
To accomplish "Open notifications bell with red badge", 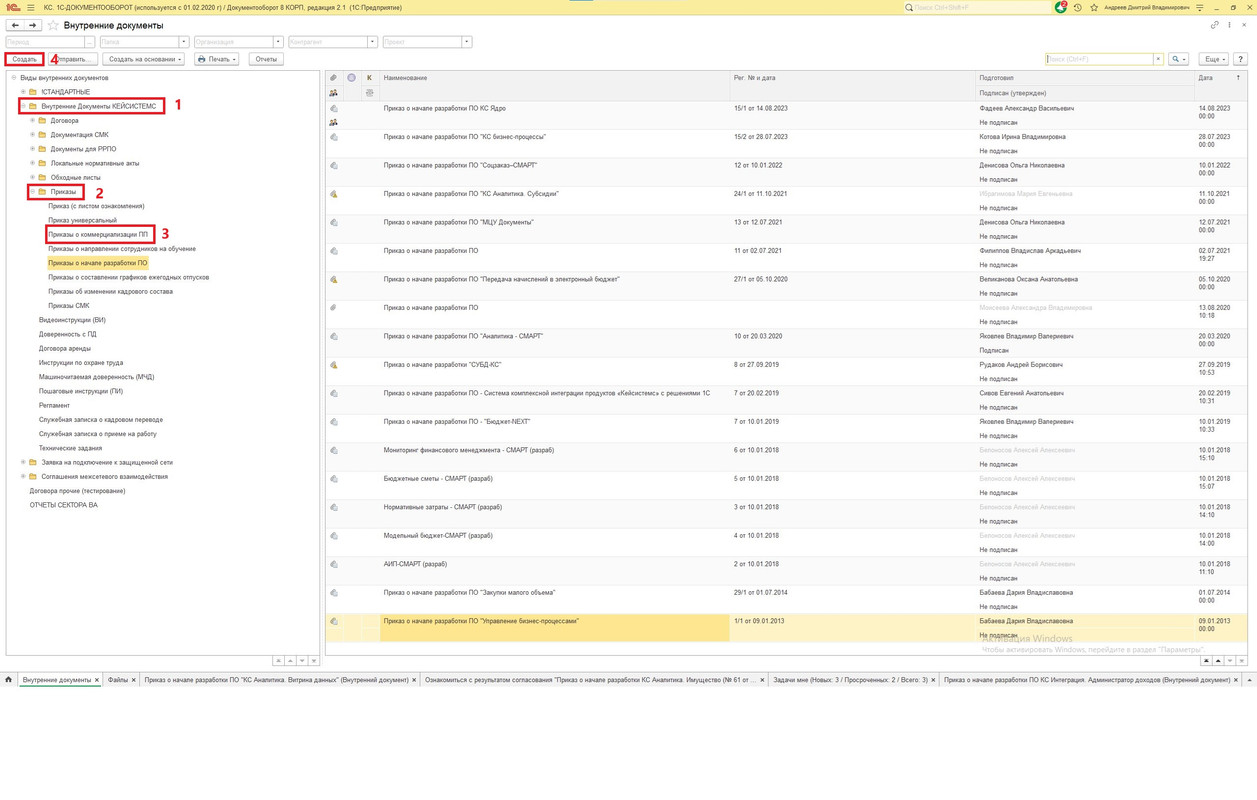I will [1060, 7].
